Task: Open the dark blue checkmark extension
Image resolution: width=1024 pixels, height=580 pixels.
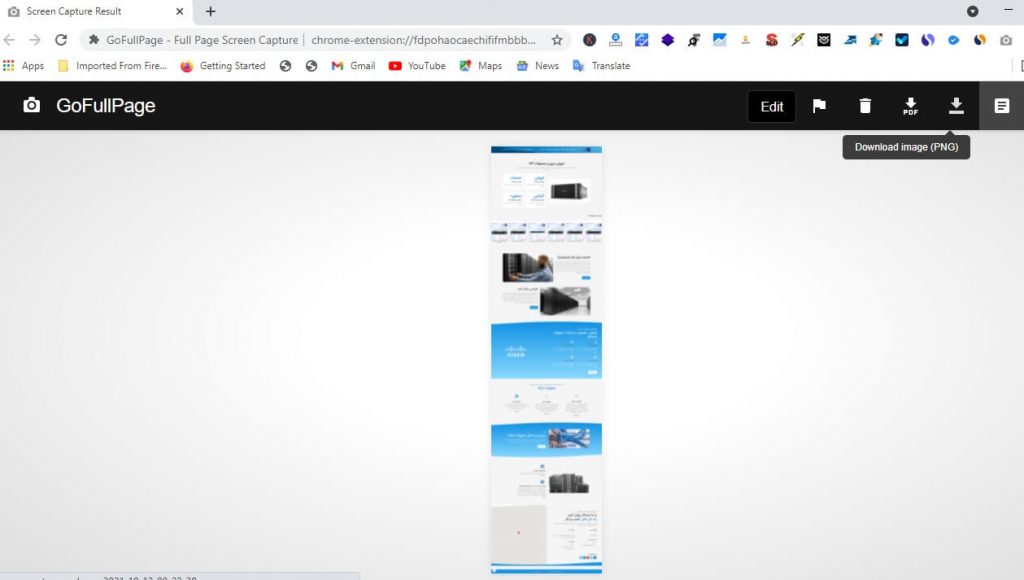Action: click(902, 40)
